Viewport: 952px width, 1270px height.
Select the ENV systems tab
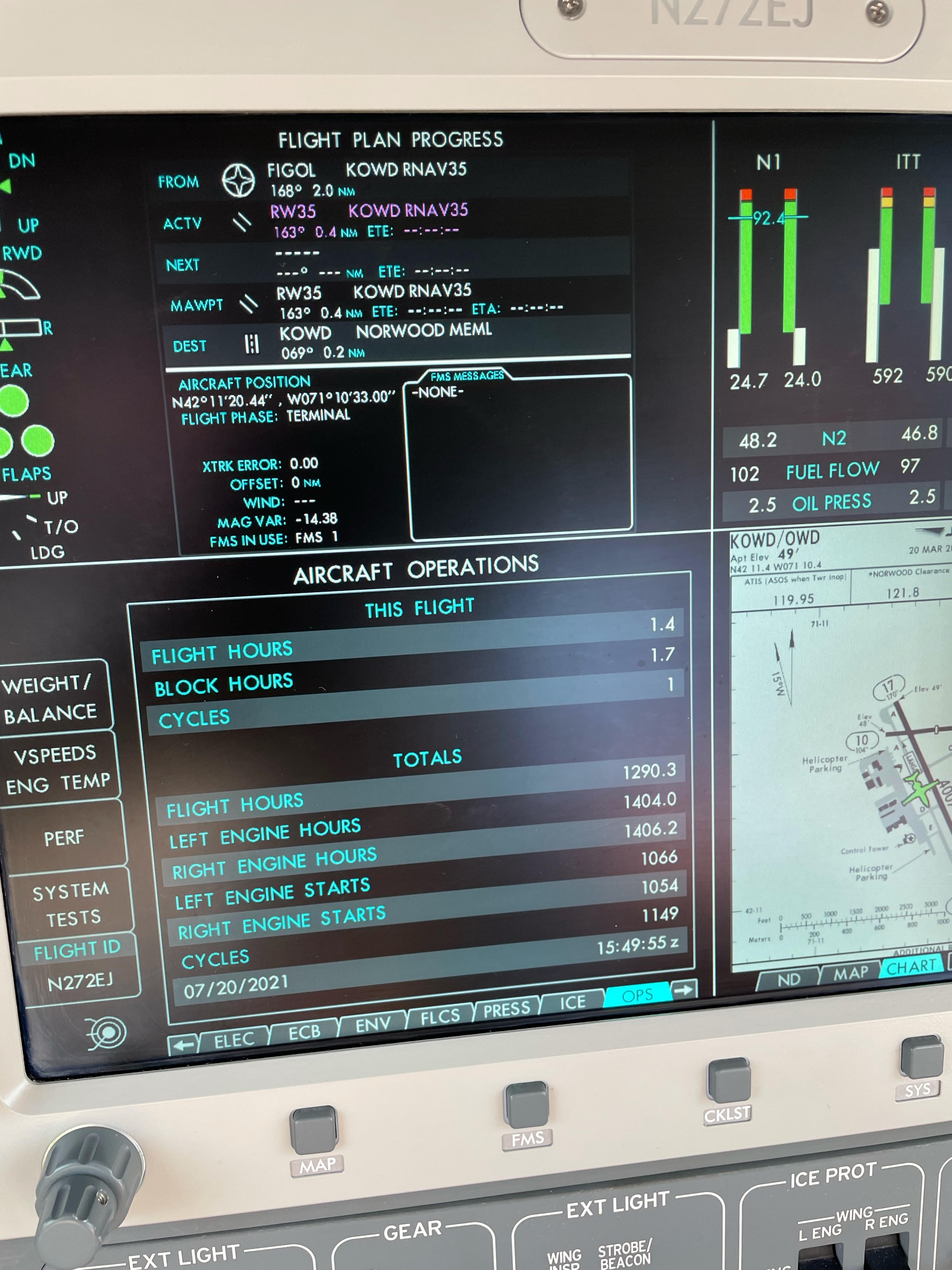click(x=373, y=1024)
